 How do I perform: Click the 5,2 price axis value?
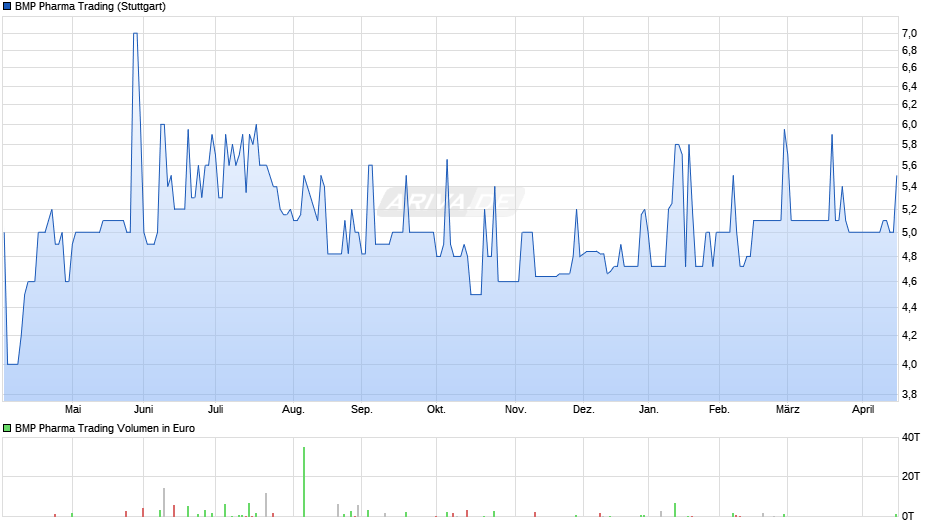click(x=909, y=210)
